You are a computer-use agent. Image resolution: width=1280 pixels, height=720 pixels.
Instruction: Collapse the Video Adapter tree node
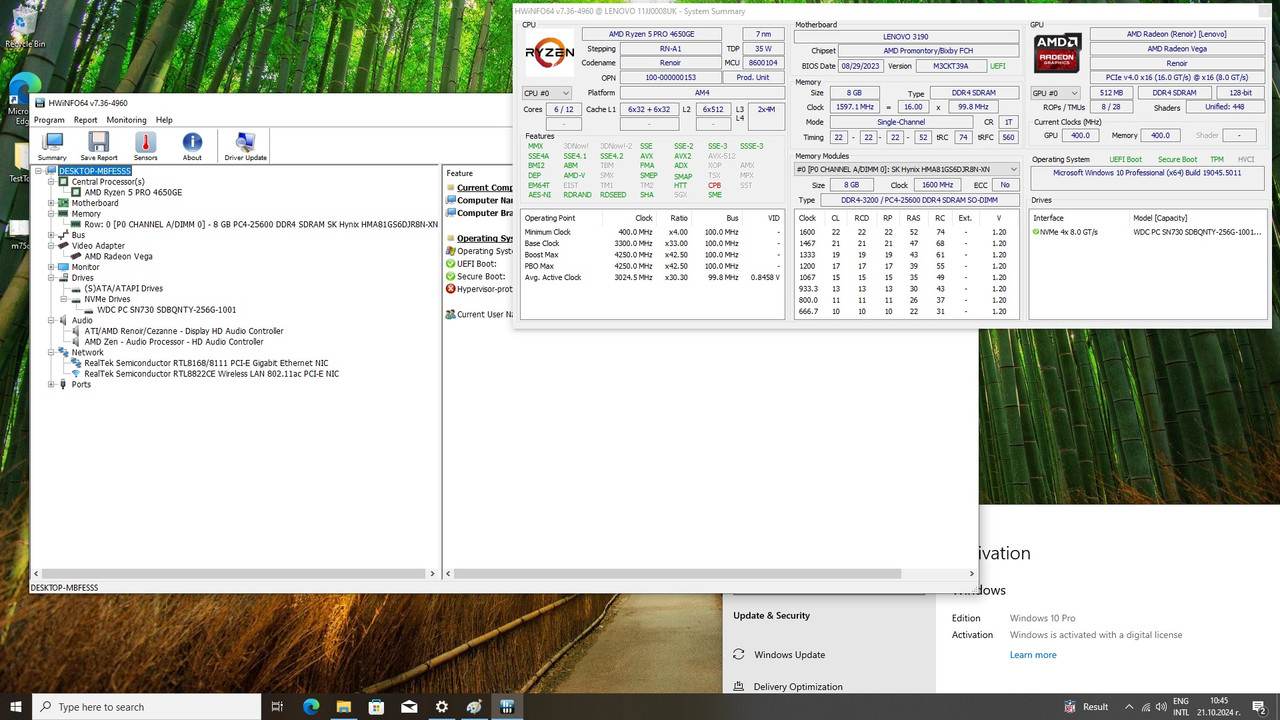[x=51, y=246]
